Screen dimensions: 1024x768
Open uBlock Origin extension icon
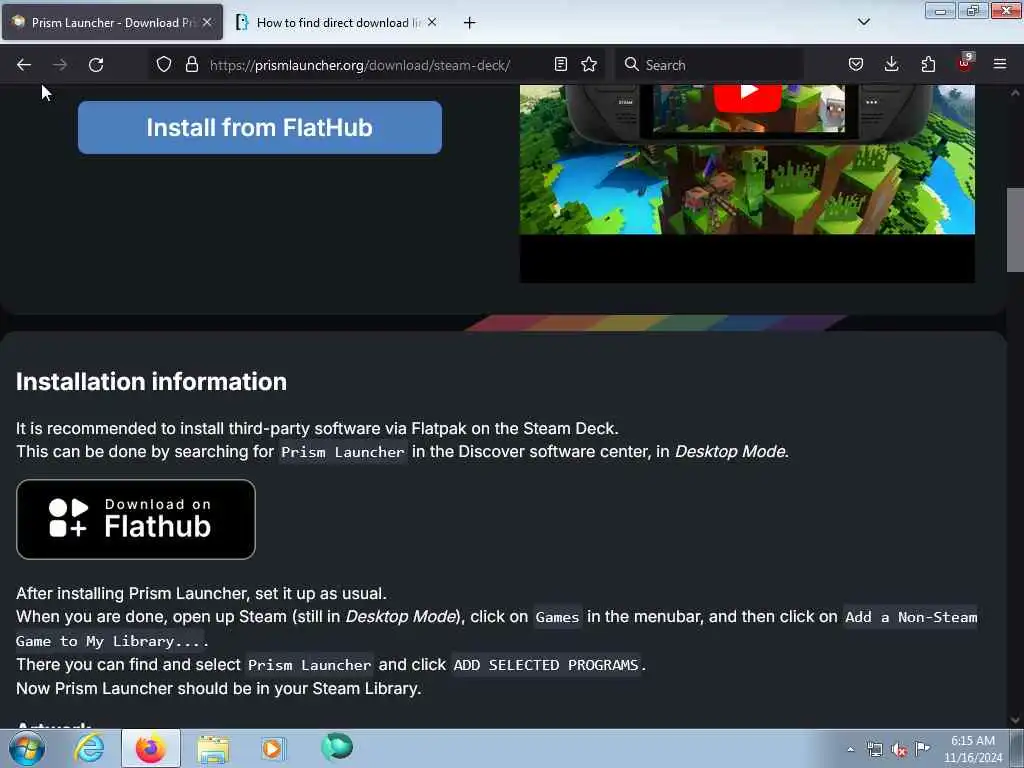pyautogui.click(x=965, y=63)
